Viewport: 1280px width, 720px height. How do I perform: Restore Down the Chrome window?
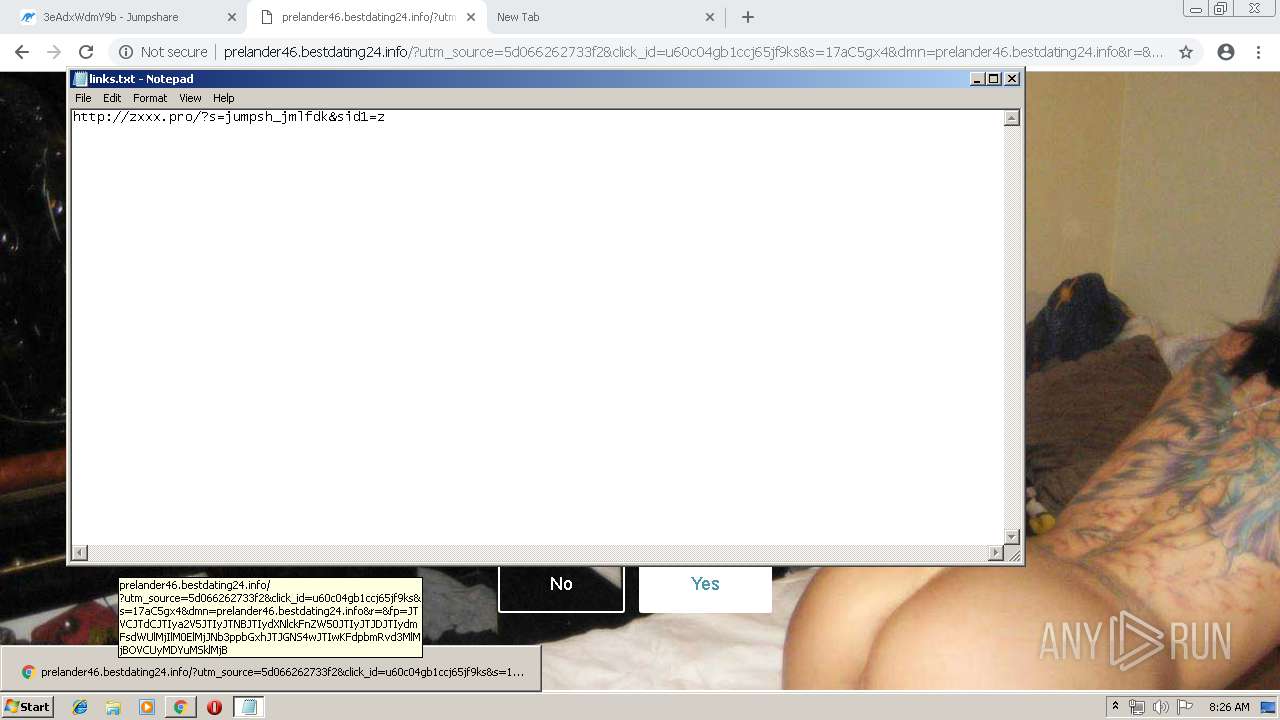pos(1221,9)
